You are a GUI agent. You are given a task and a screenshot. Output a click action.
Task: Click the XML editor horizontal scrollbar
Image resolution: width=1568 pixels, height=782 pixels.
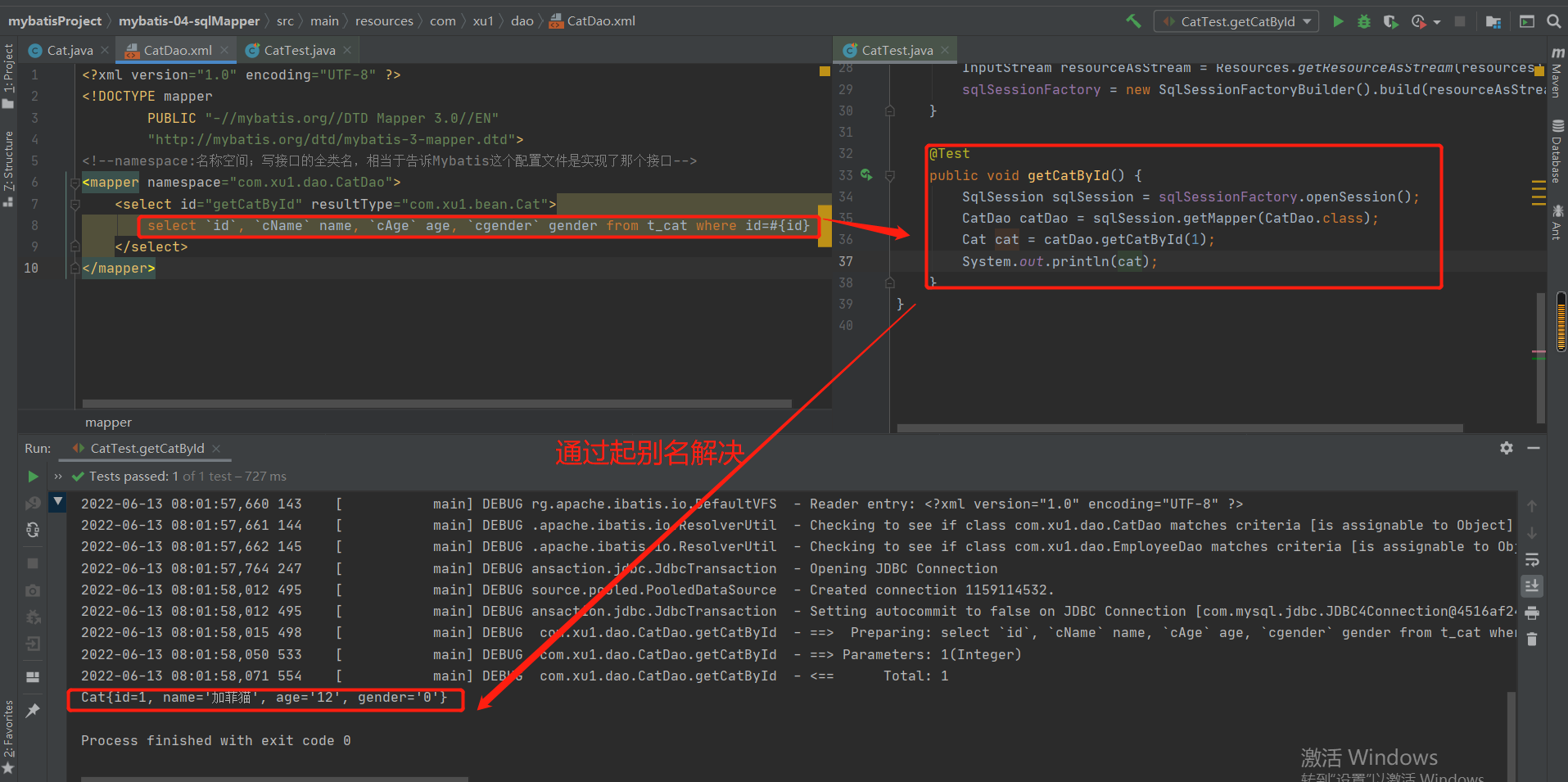[x=437, y=404]
